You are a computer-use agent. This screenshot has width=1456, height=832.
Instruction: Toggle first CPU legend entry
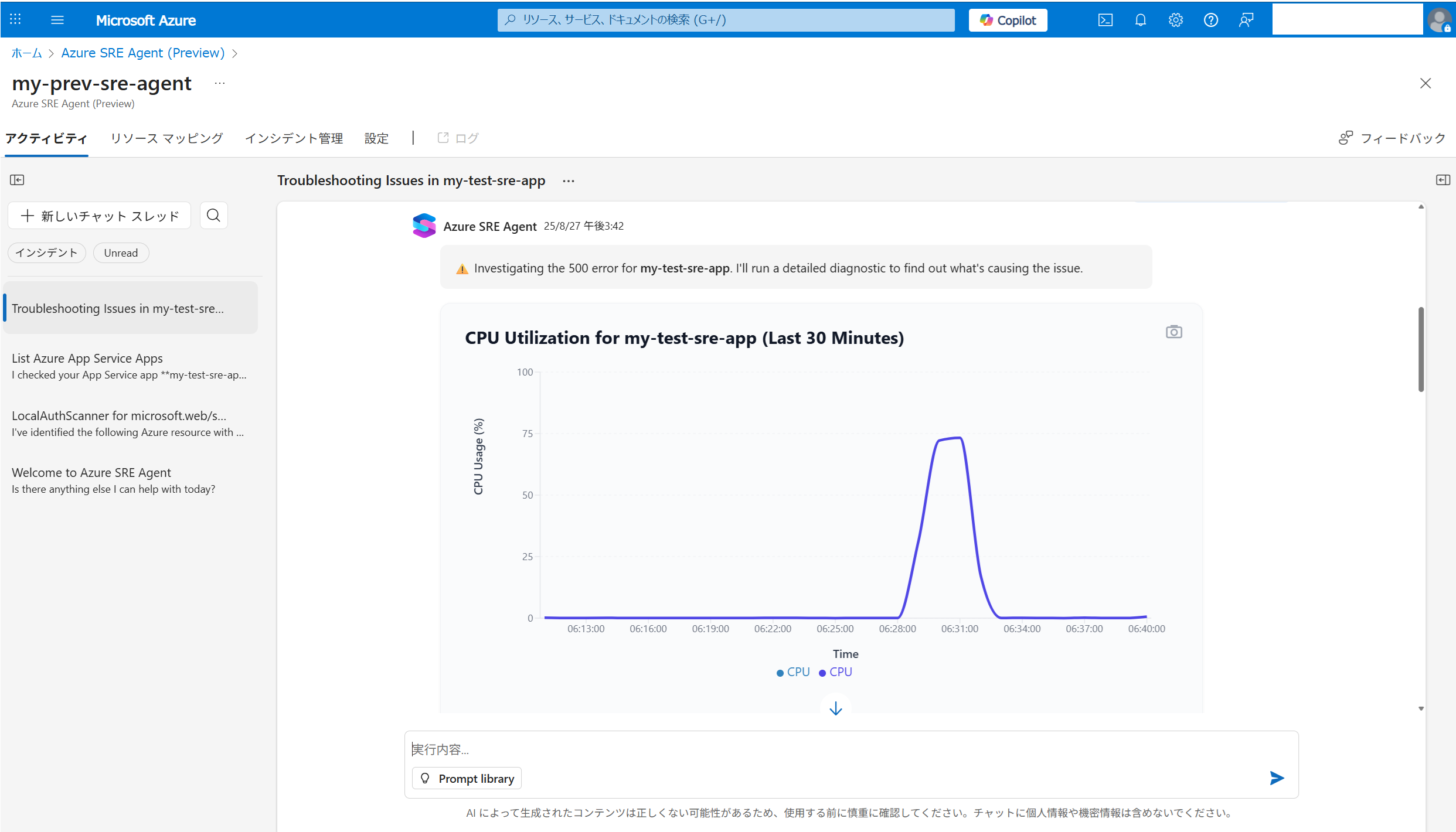tap(793, 672)
